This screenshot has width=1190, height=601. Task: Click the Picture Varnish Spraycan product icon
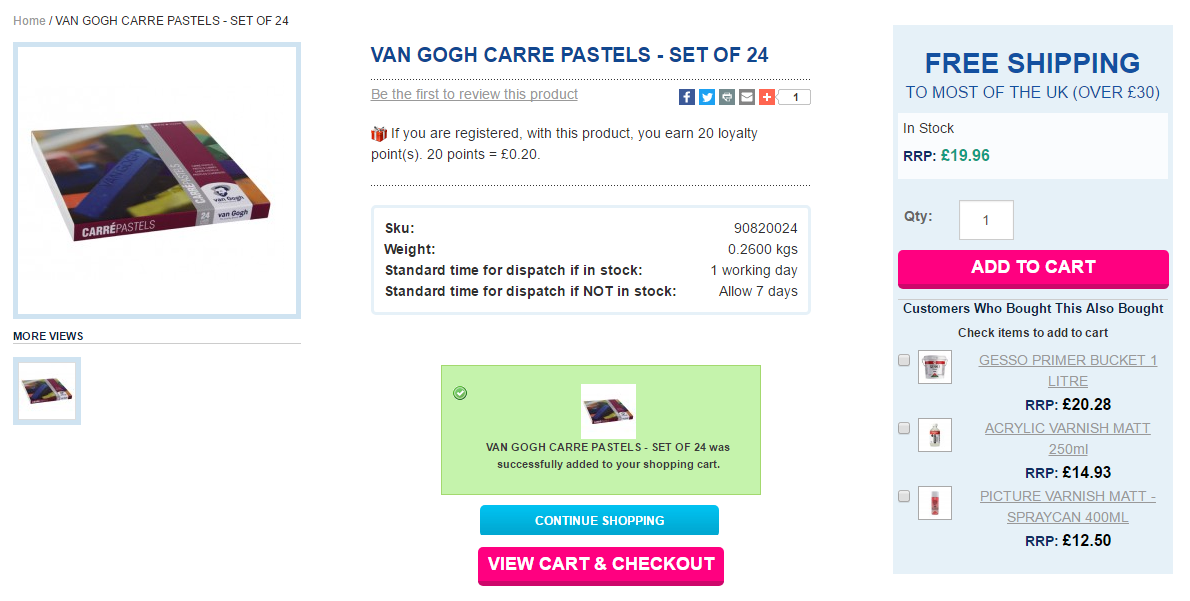coord(934,503)
